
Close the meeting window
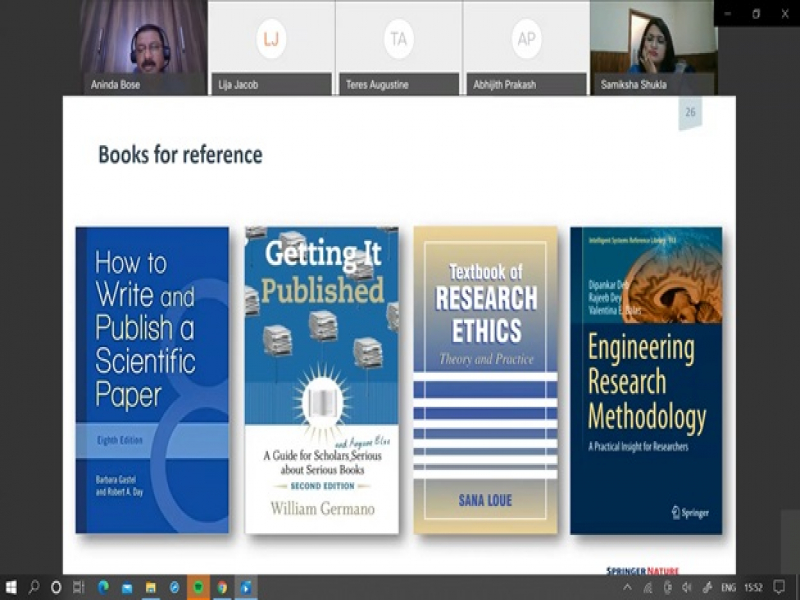[785, 14]
